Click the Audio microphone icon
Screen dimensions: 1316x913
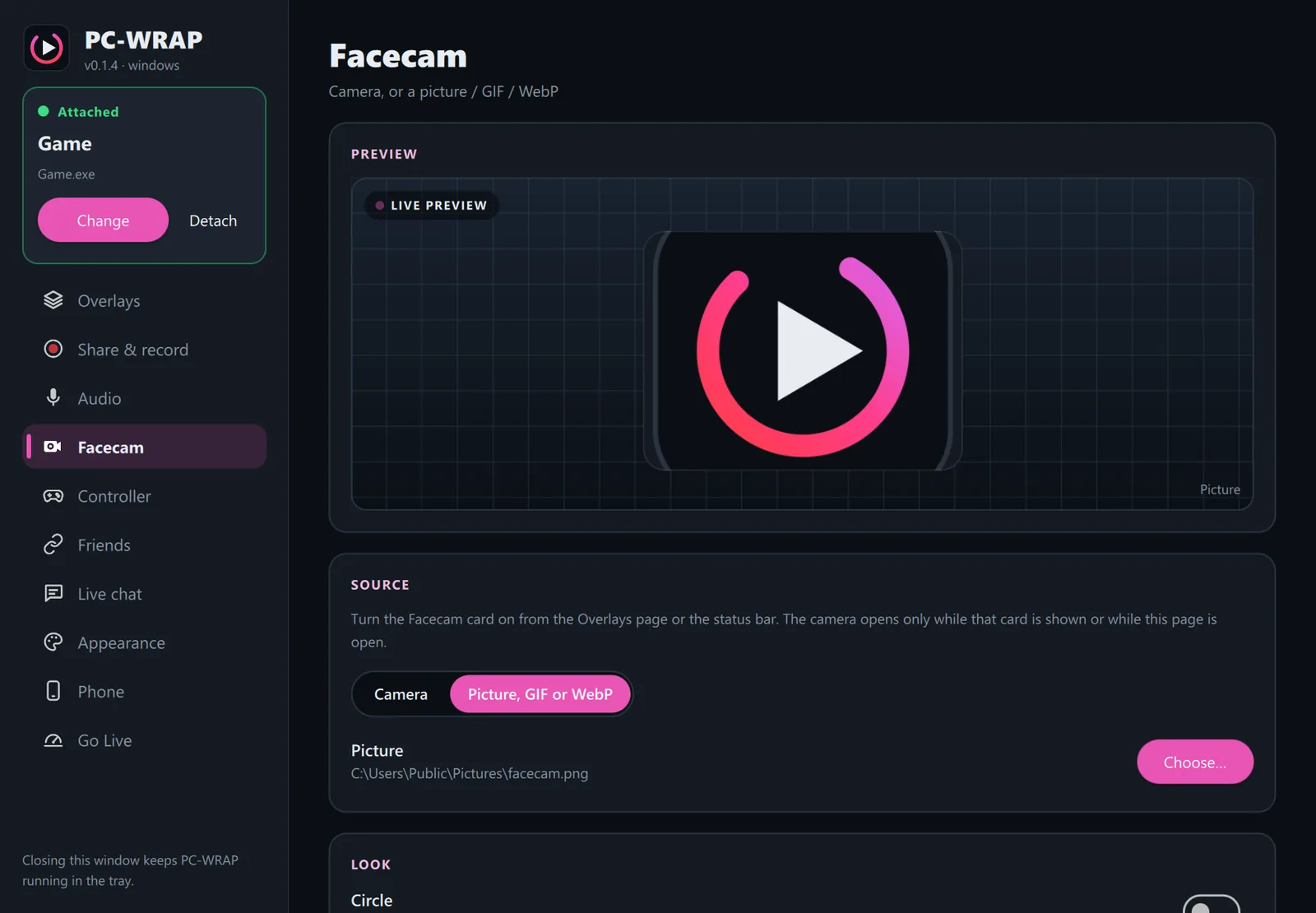(53, 398)
